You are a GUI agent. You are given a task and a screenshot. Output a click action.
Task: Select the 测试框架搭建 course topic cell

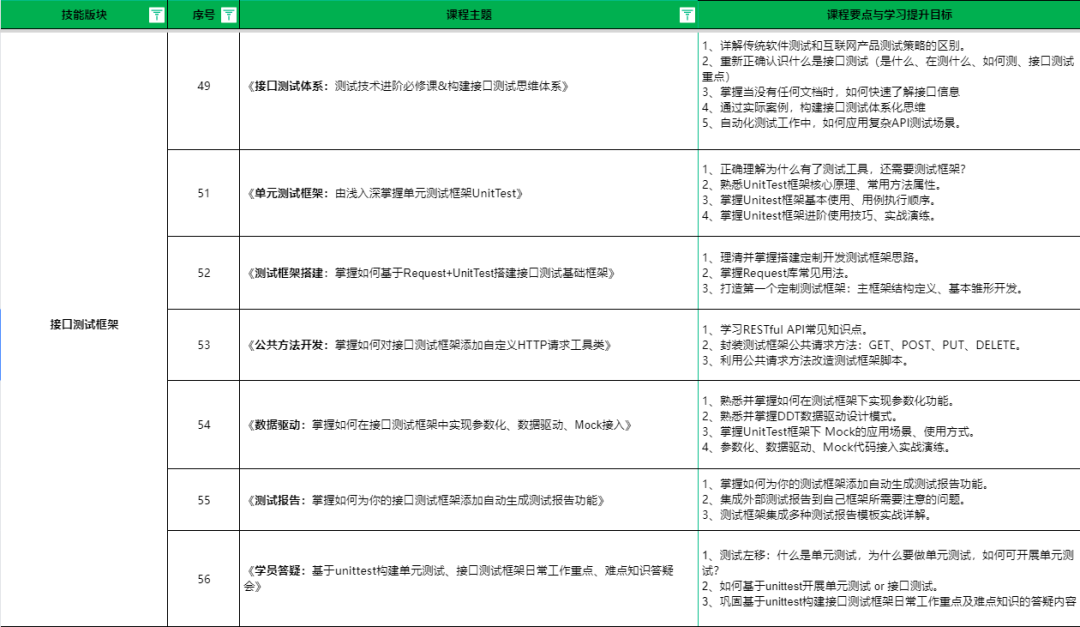469,273
